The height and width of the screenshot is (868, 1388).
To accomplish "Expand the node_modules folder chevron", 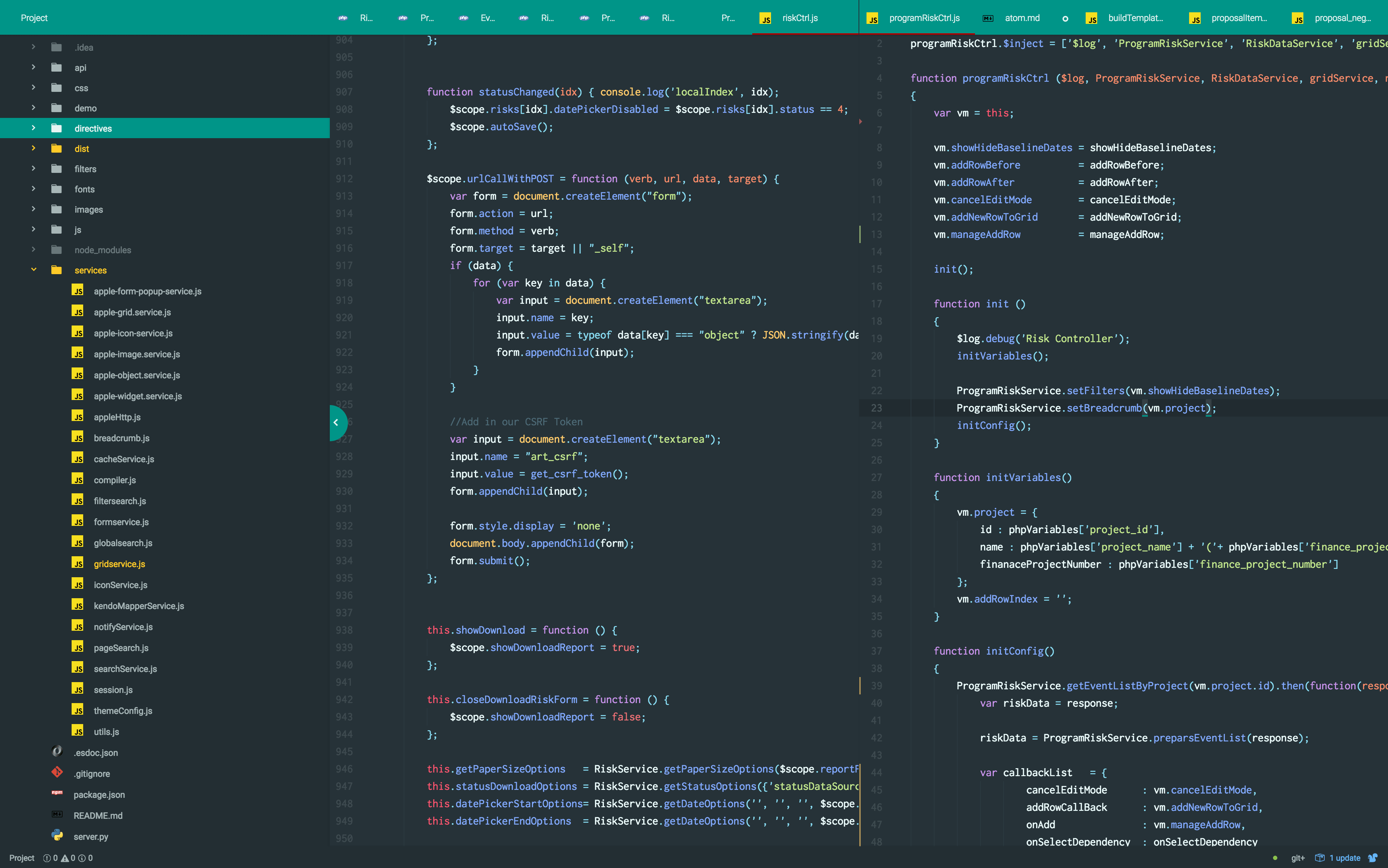I will [x=33, y=250].
